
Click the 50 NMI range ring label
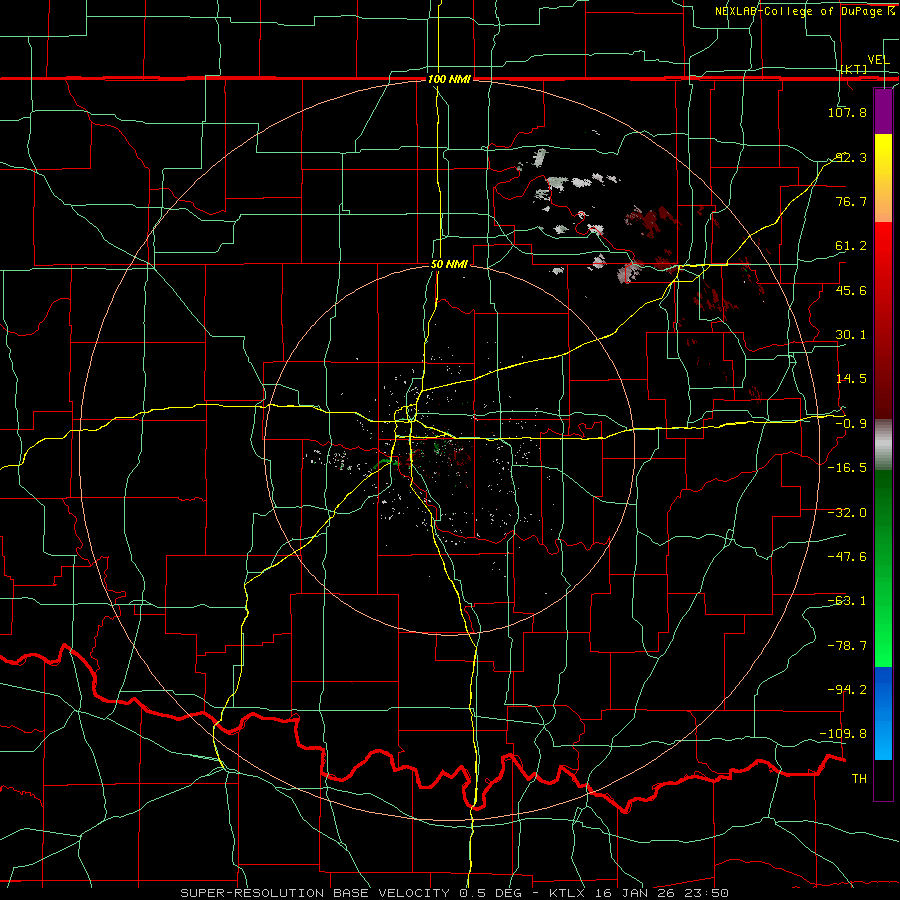tap(449, 265)
